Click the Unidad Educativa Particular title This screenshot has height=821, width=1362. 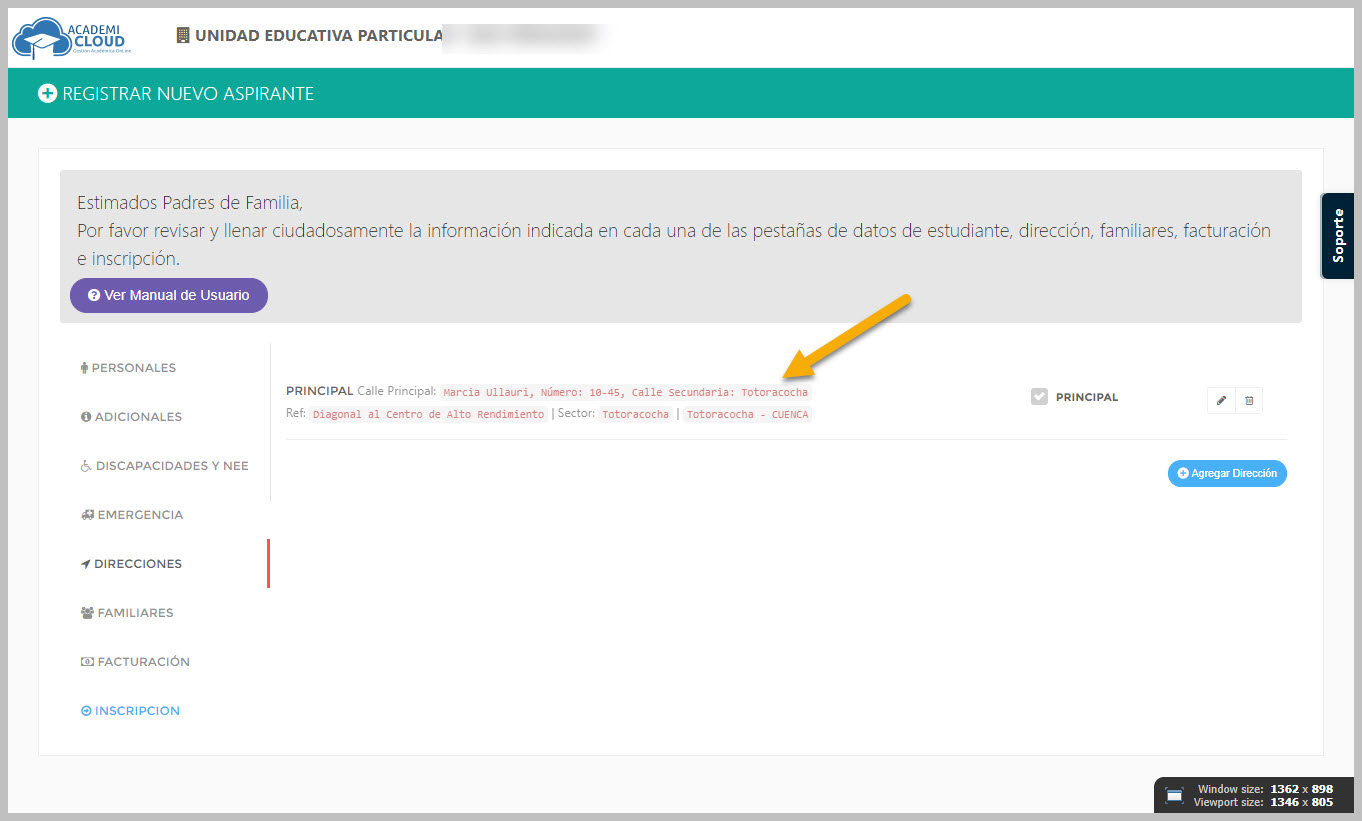tap(319, 35)
